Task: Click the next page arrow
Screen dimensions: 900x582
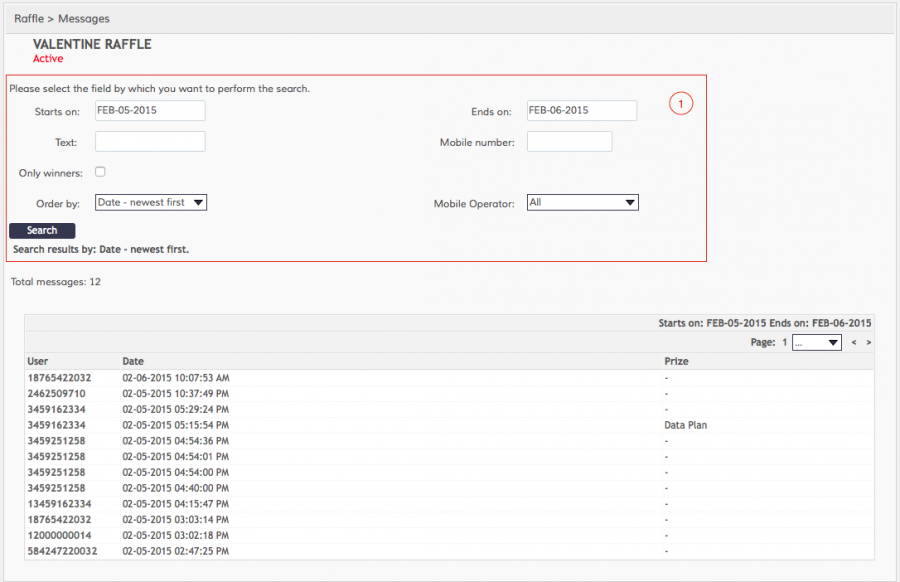Action: coord(868,342)
